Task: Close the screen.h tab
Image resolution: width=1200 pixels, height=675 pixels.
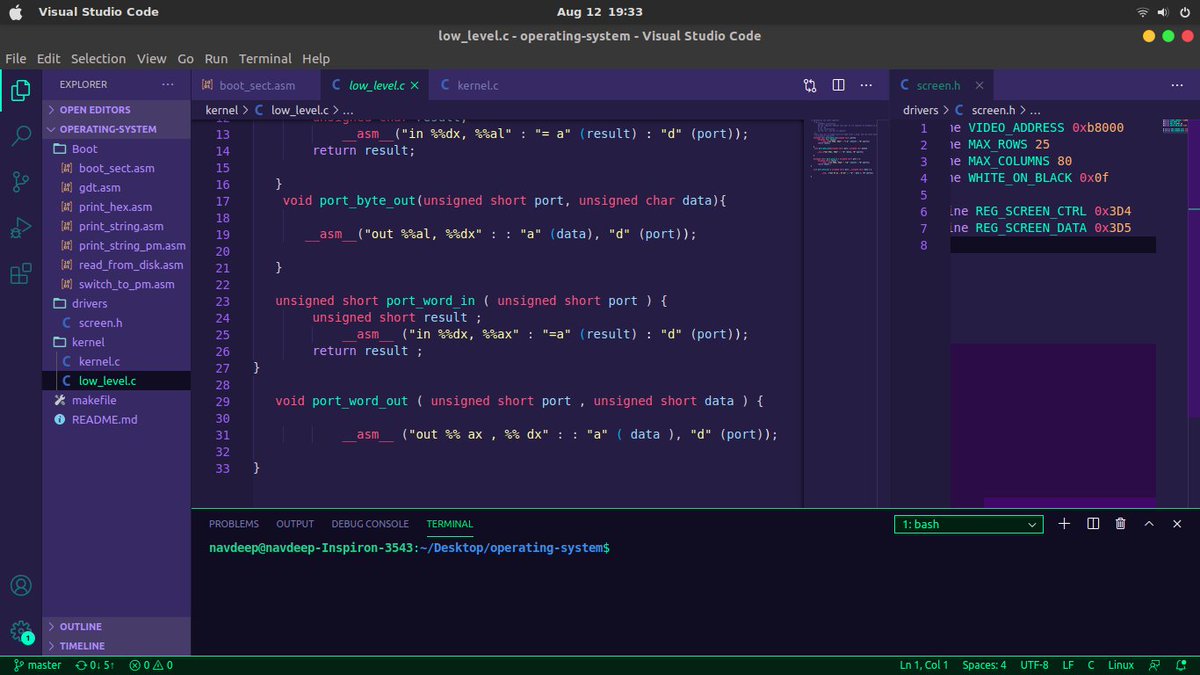Action: [980, 86]
